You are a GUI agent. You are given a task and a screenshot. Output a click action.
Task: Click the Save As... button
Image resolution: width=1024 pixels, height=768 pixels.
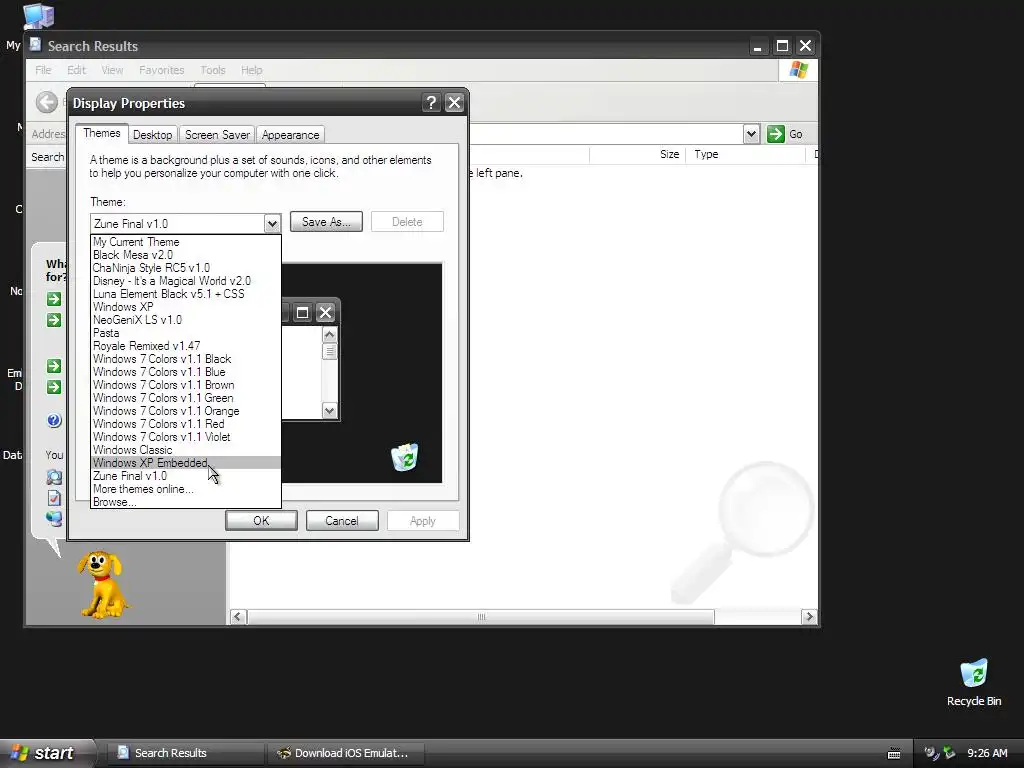point(326,222)
